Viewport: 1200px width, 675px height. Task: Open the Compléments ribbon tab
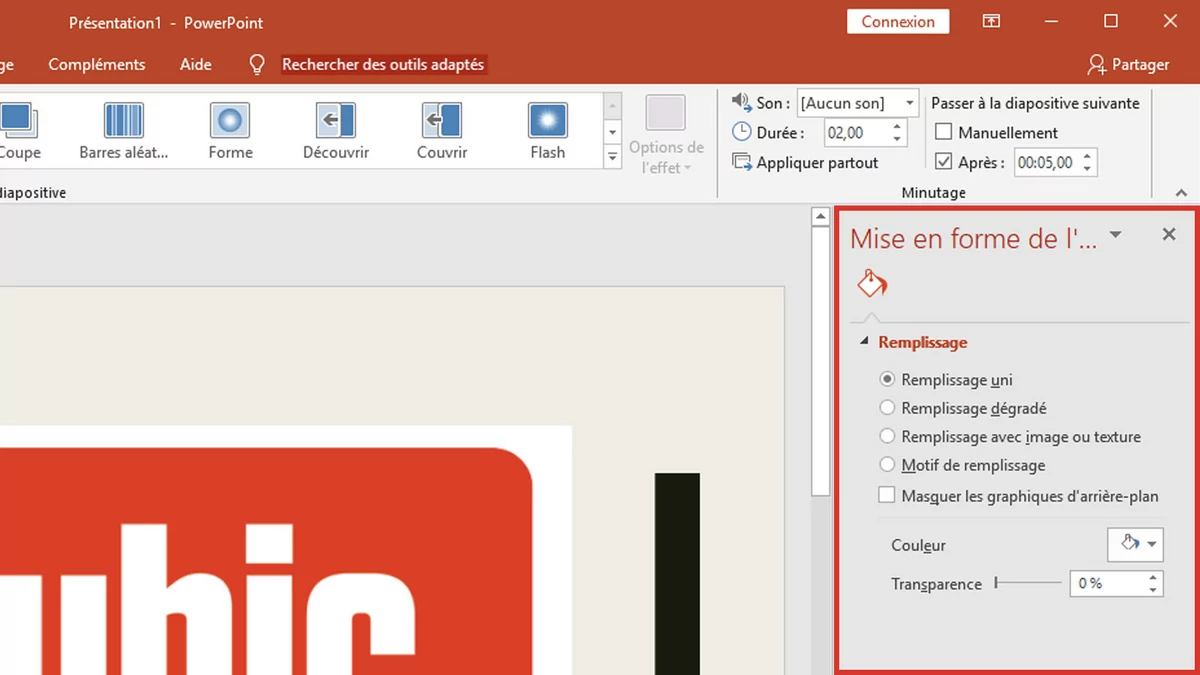(97, 65)
